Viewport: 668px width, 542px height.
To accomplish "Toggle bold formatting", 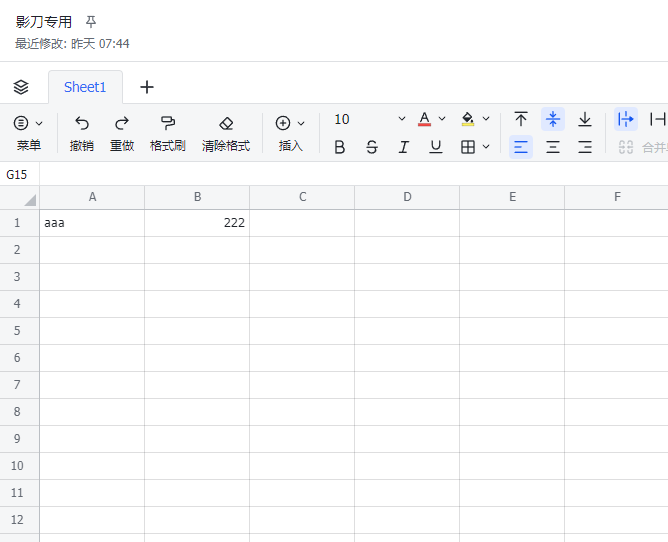I will pos(340,147).
